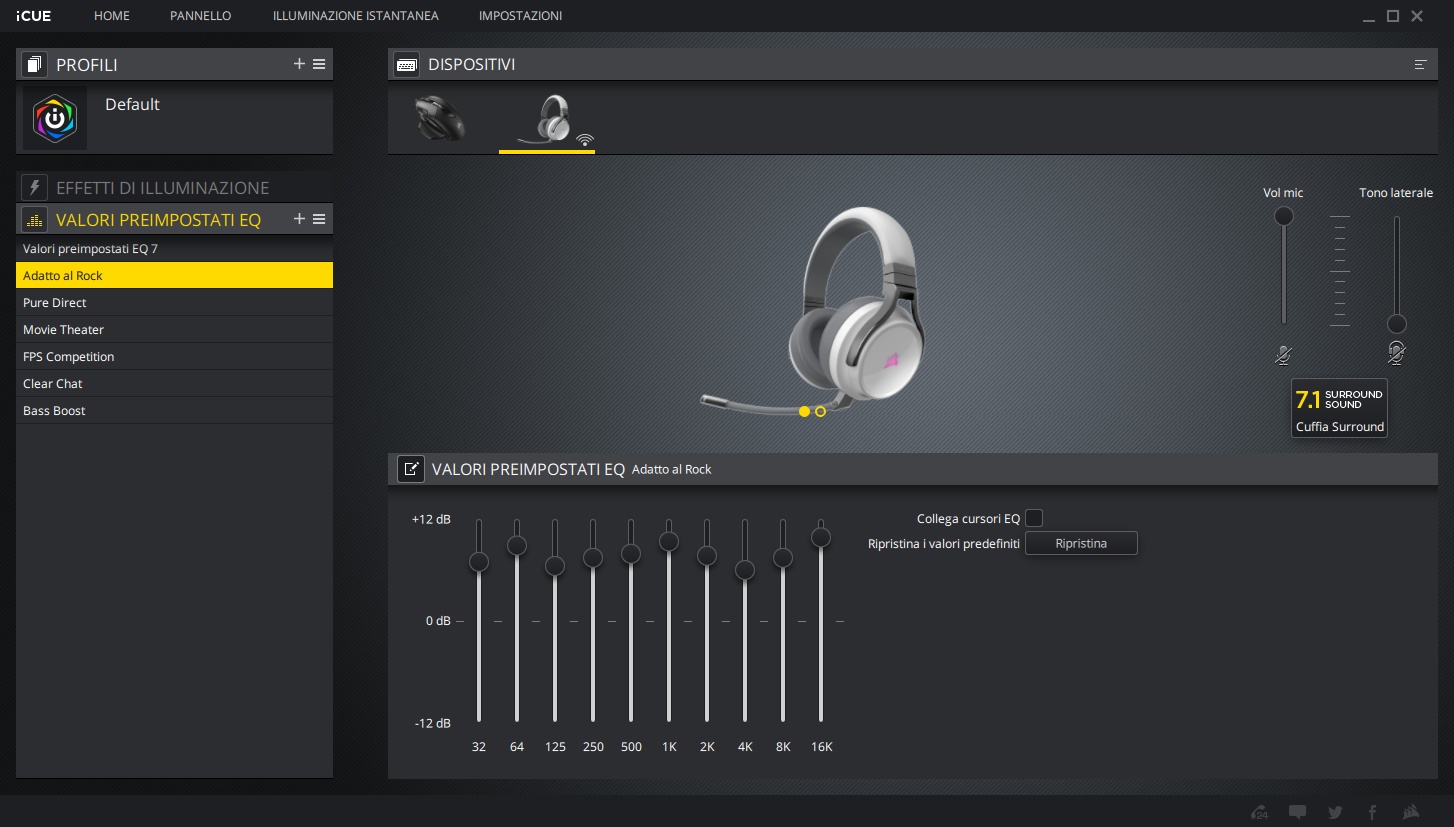Open the Twitter icon in footer
Image resolution: width=1454 pixels, height=827 pixels.
coord(1335,812)
